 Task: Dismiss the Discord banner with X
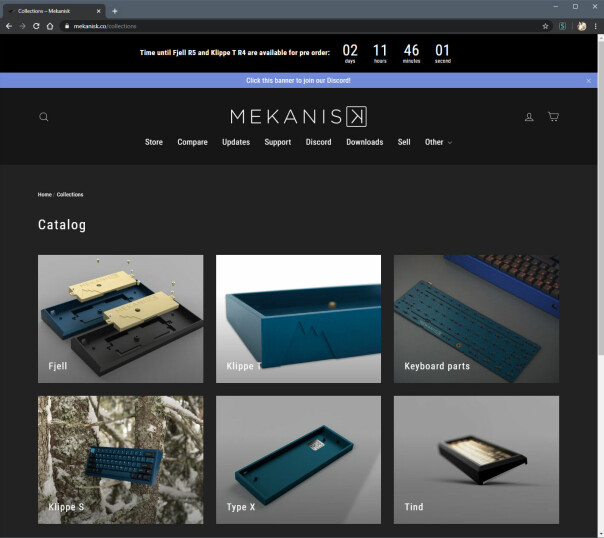pyautogui.click(x=589, y=80)
